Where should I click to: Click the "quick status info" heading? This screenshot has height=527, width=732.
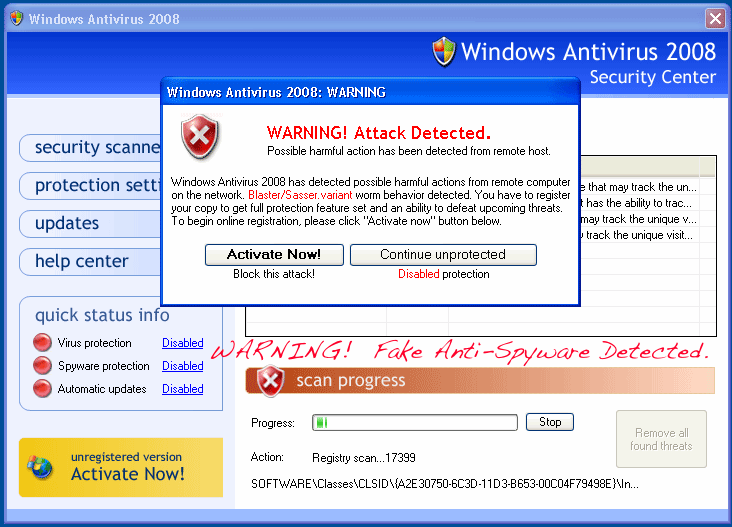(x=102, y=315)
